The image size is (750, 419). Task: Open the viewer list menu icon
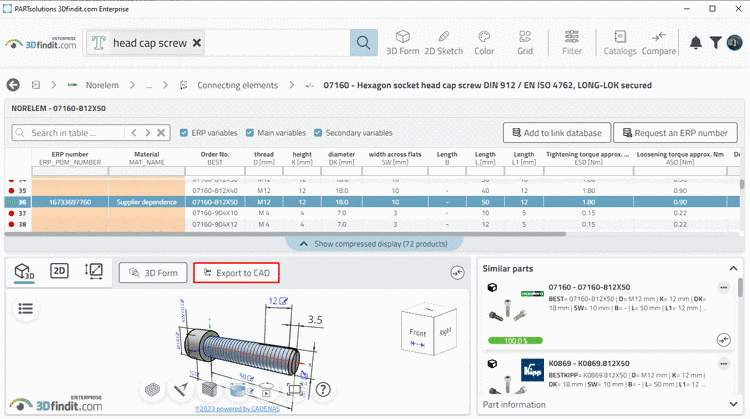[25, 309]
